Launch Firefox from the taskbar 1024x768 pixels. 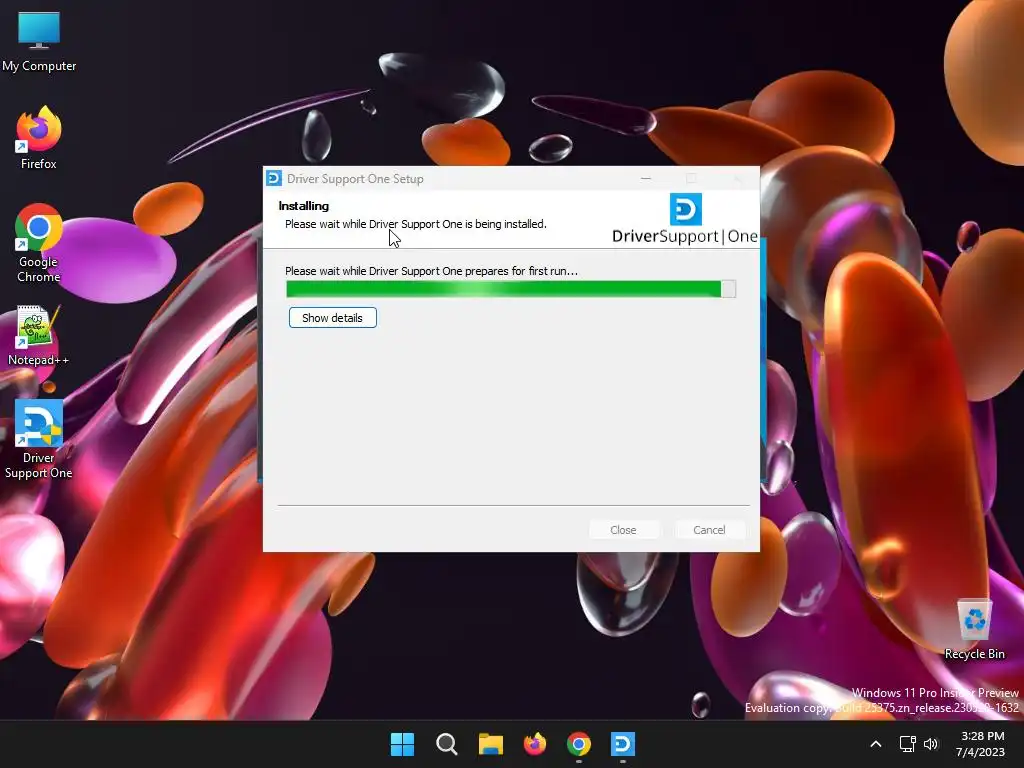[535, 744]
